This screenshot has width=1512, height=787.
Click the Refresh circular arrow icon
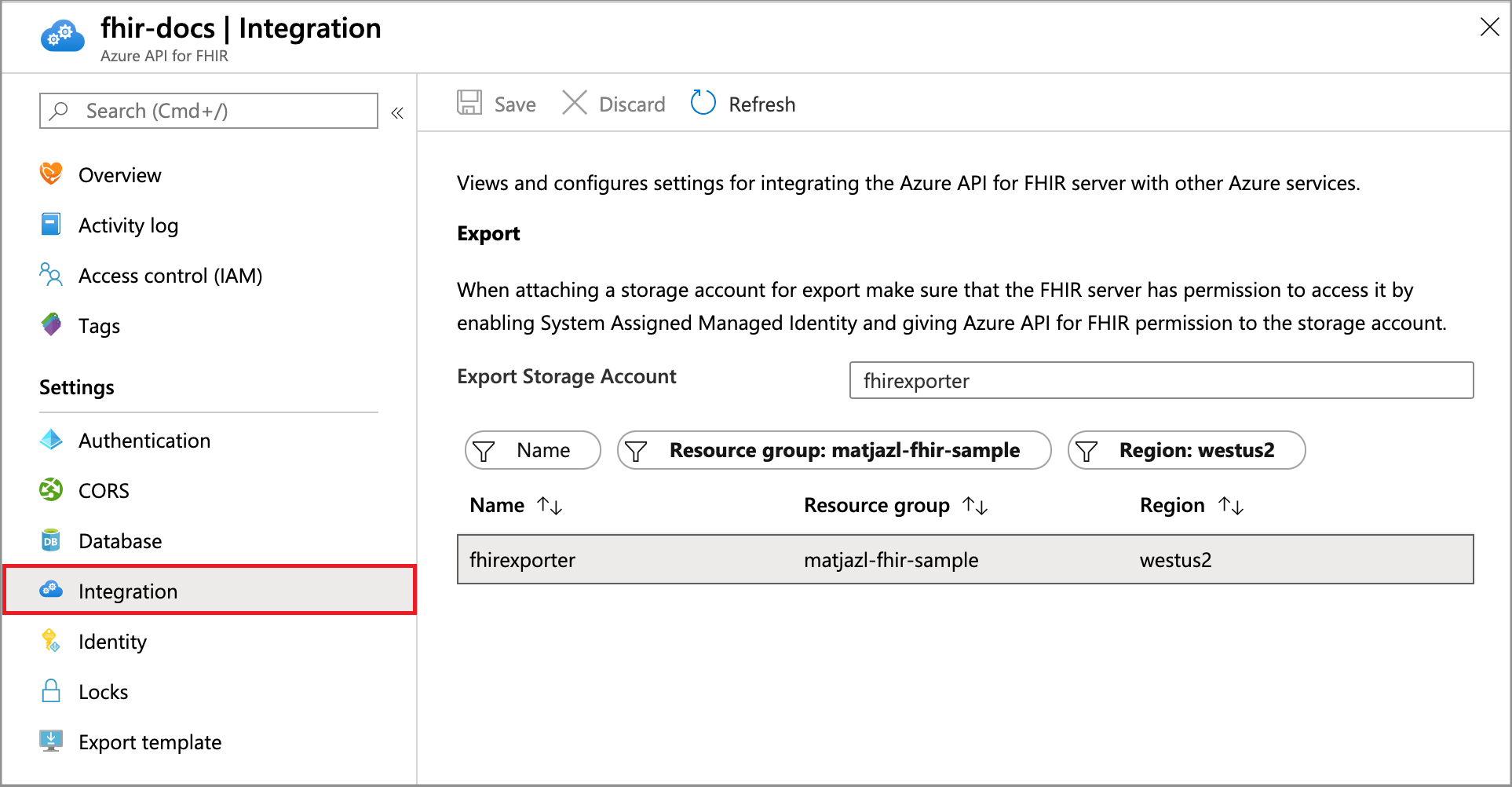coord(703,103)
